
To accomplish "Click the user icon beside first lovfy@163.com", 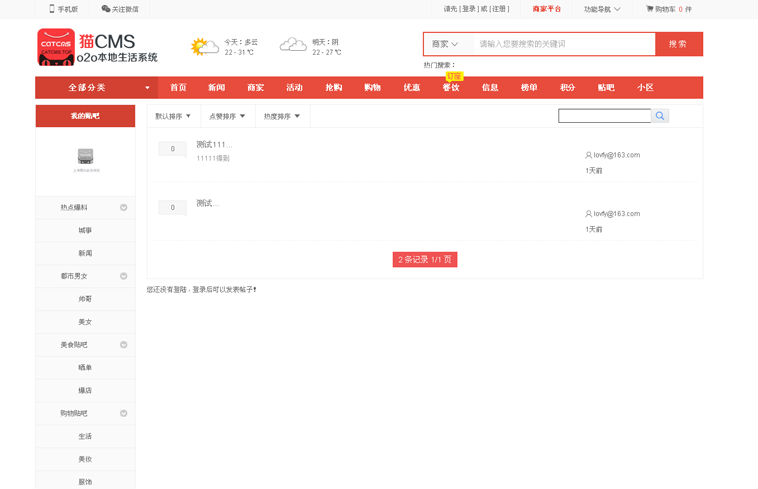I will click(x=588, y=155).
